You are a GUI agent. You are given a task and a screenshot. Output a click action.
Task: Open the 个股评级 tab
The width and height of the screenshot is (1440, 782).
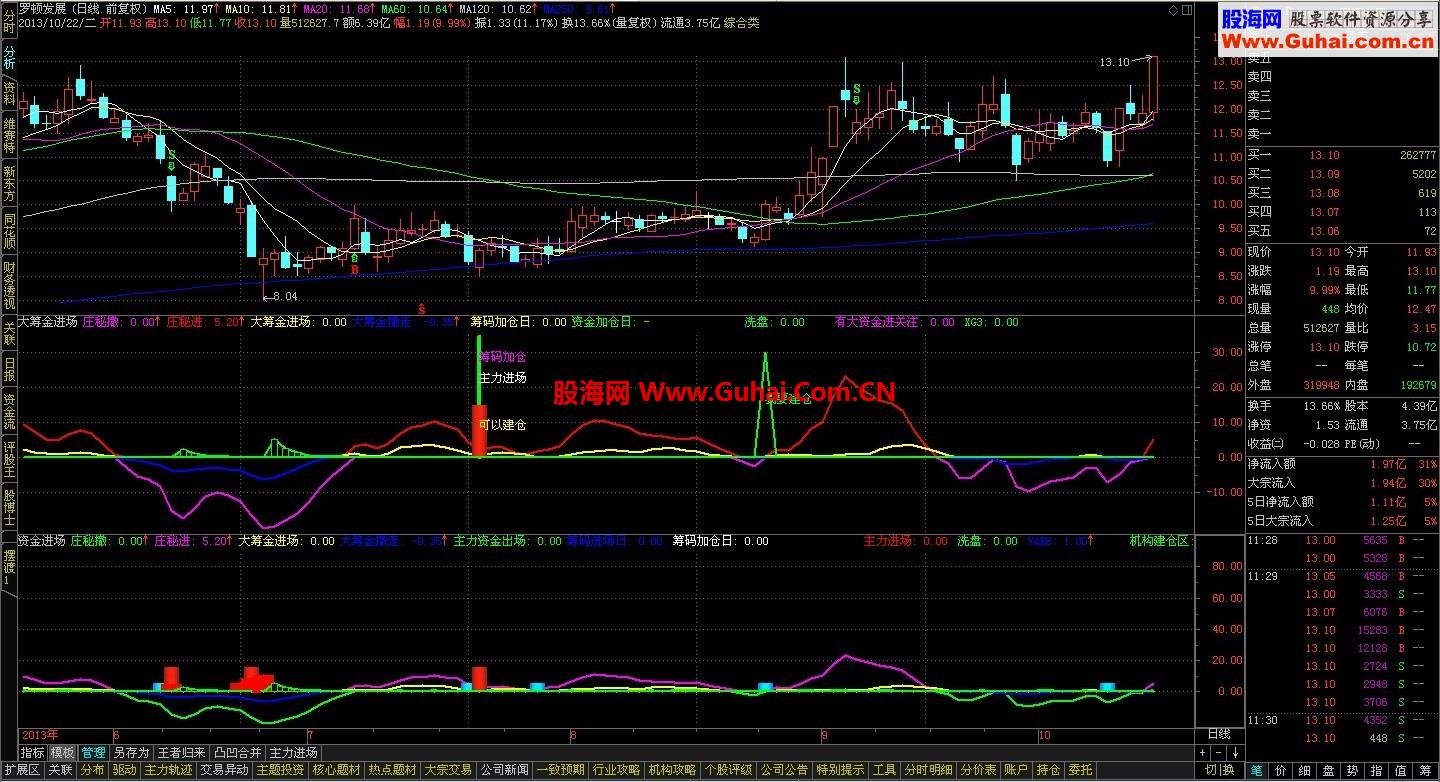tap(728, 770)
